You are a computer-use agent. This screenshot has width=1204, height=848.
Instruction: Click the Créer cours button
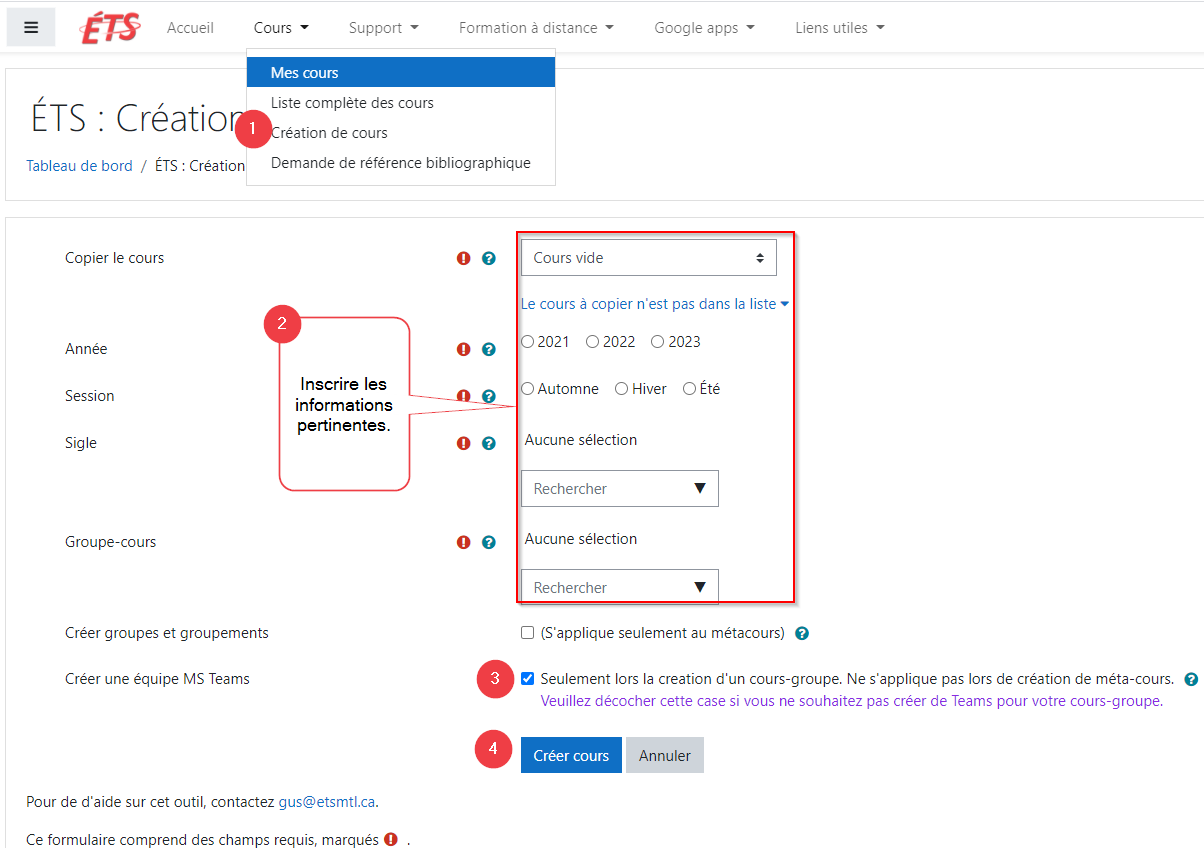(x=571, y=756)
